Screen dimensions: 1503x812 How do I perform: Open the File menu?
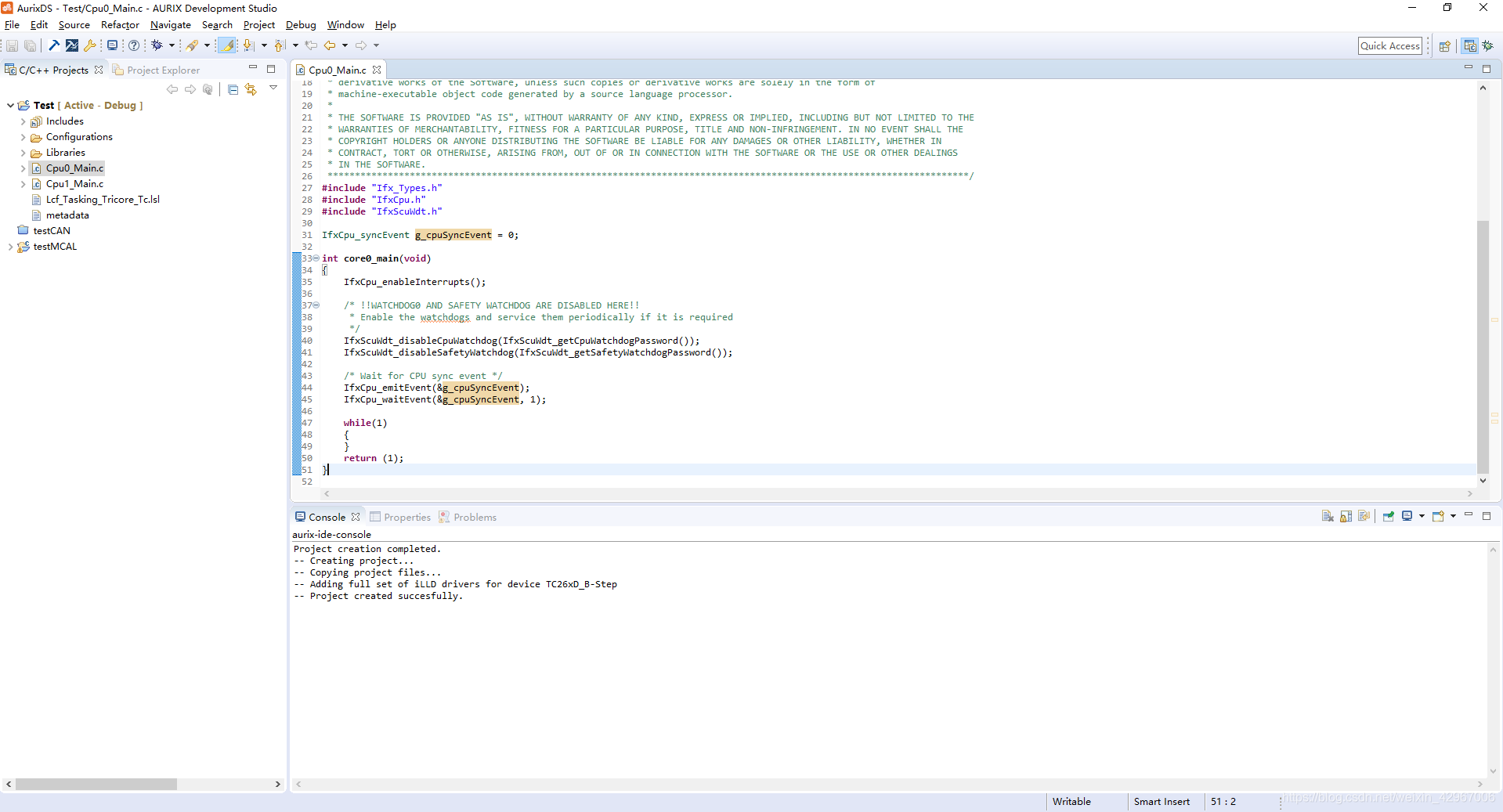click(x=12, y=25)
